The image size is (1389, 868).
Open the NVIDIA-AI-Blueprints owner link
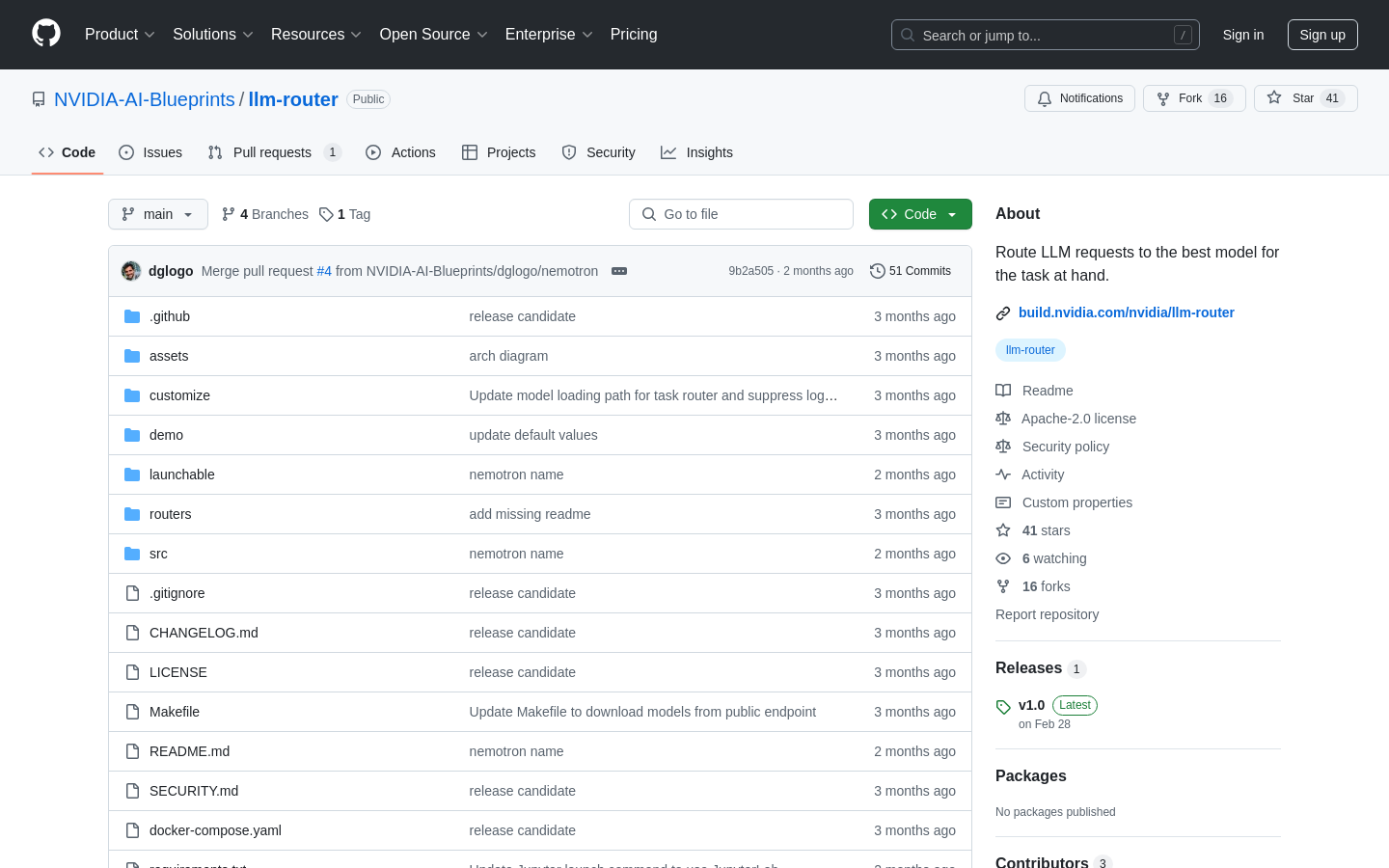click(145, 99)
